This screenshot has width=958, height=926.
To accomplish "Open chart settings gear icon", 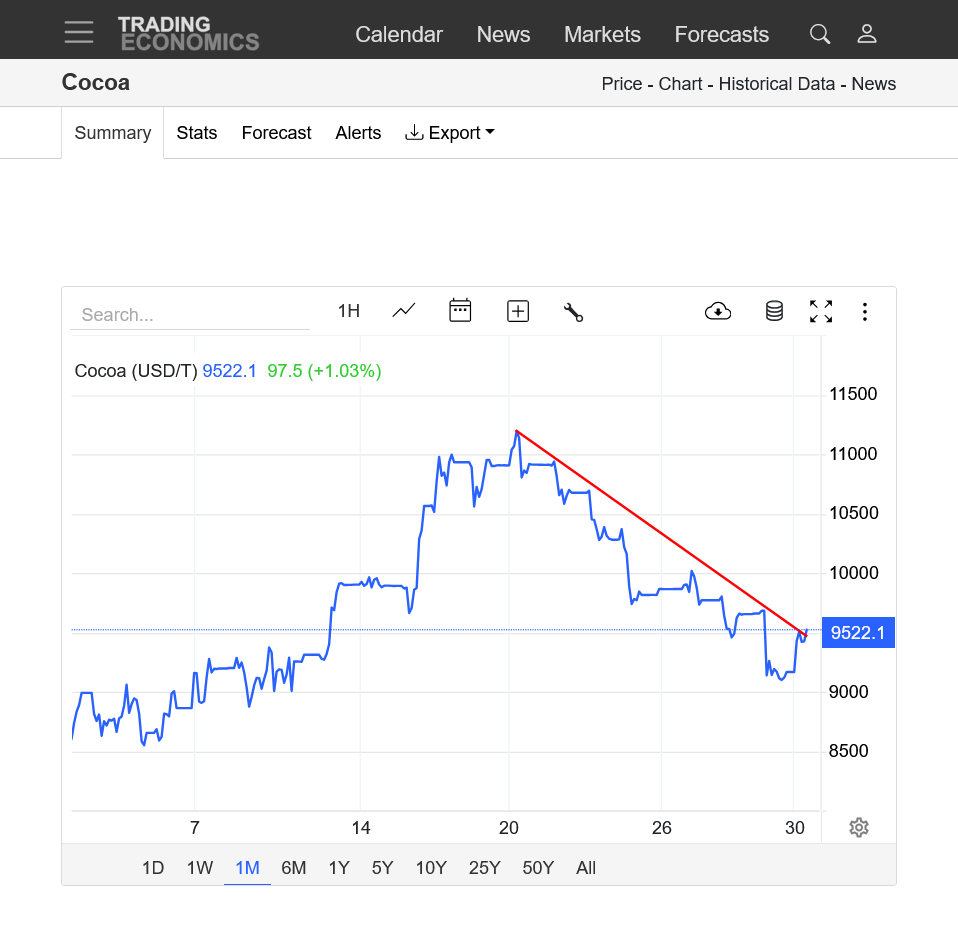I will (858, 827).
